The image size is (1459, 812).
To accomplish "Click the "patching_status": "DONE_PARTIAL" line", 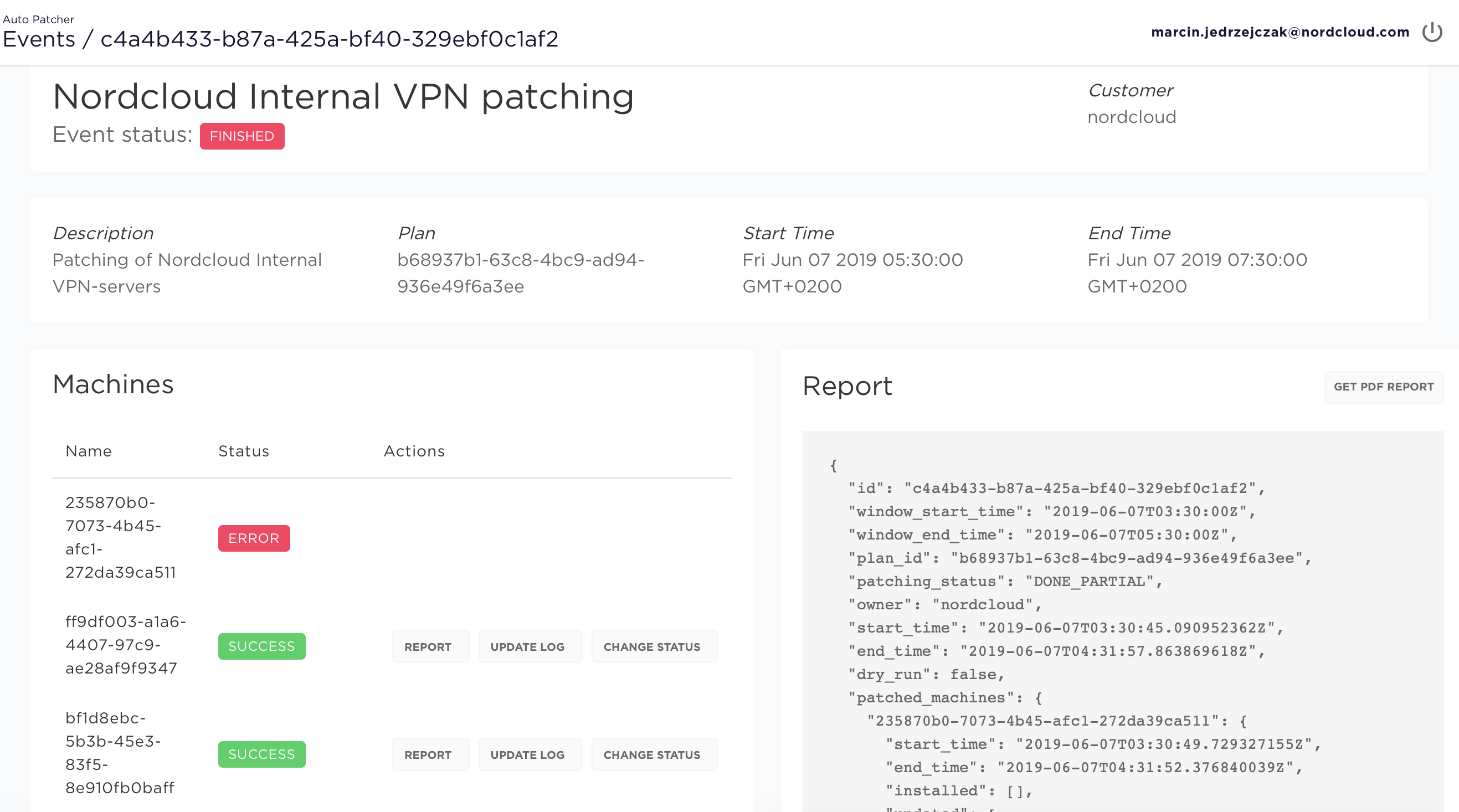I will (x=1005, y=582).
